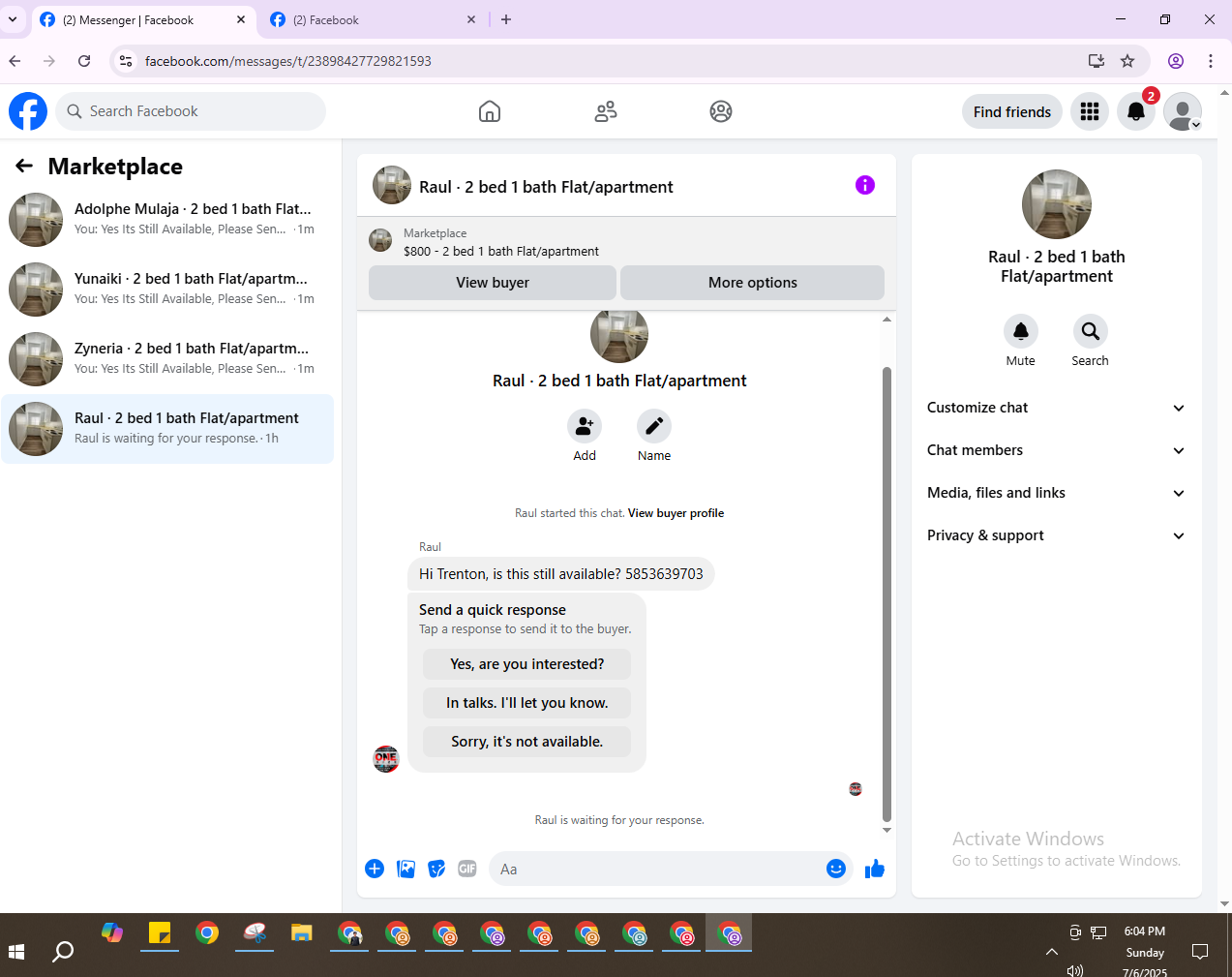Click the chat message scrollbar
The width and height of the screenshot is (1232, 977).
point(886,594)
